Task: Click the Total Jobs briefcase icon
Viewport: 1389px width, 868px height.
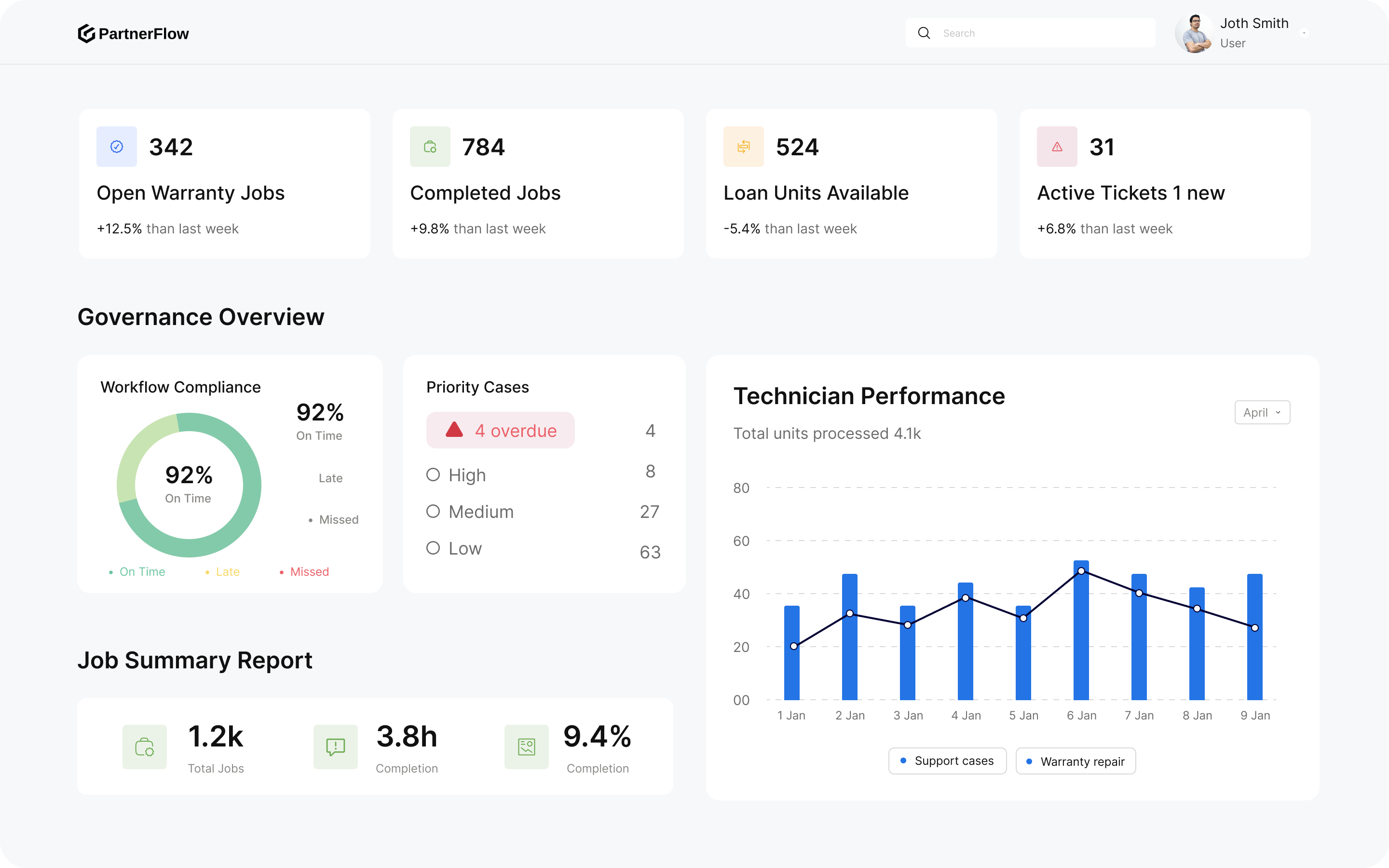Action: pos(144,747)
